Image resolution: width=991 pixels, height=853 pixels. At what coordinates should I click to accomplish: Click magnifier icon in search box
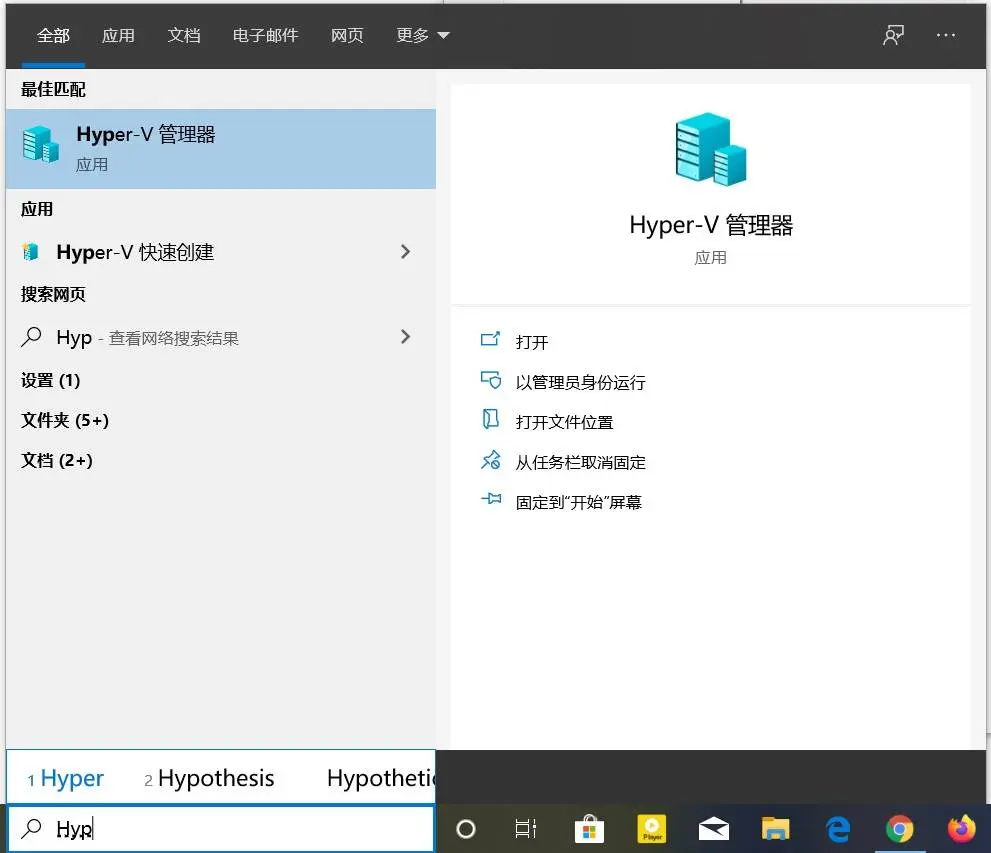(x=31, y=828)
